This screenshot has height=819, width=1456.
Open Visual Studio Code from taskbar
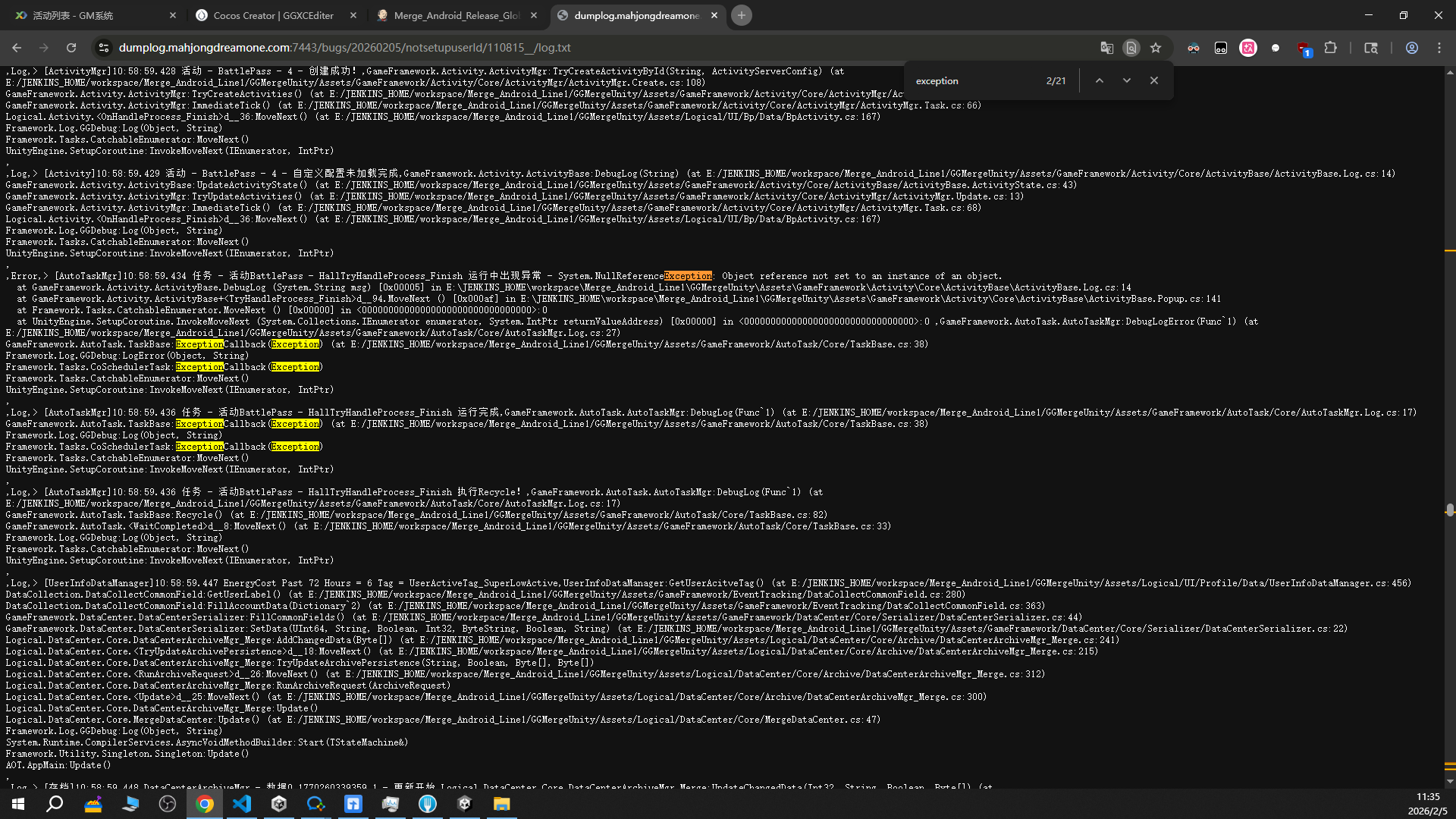242,804
